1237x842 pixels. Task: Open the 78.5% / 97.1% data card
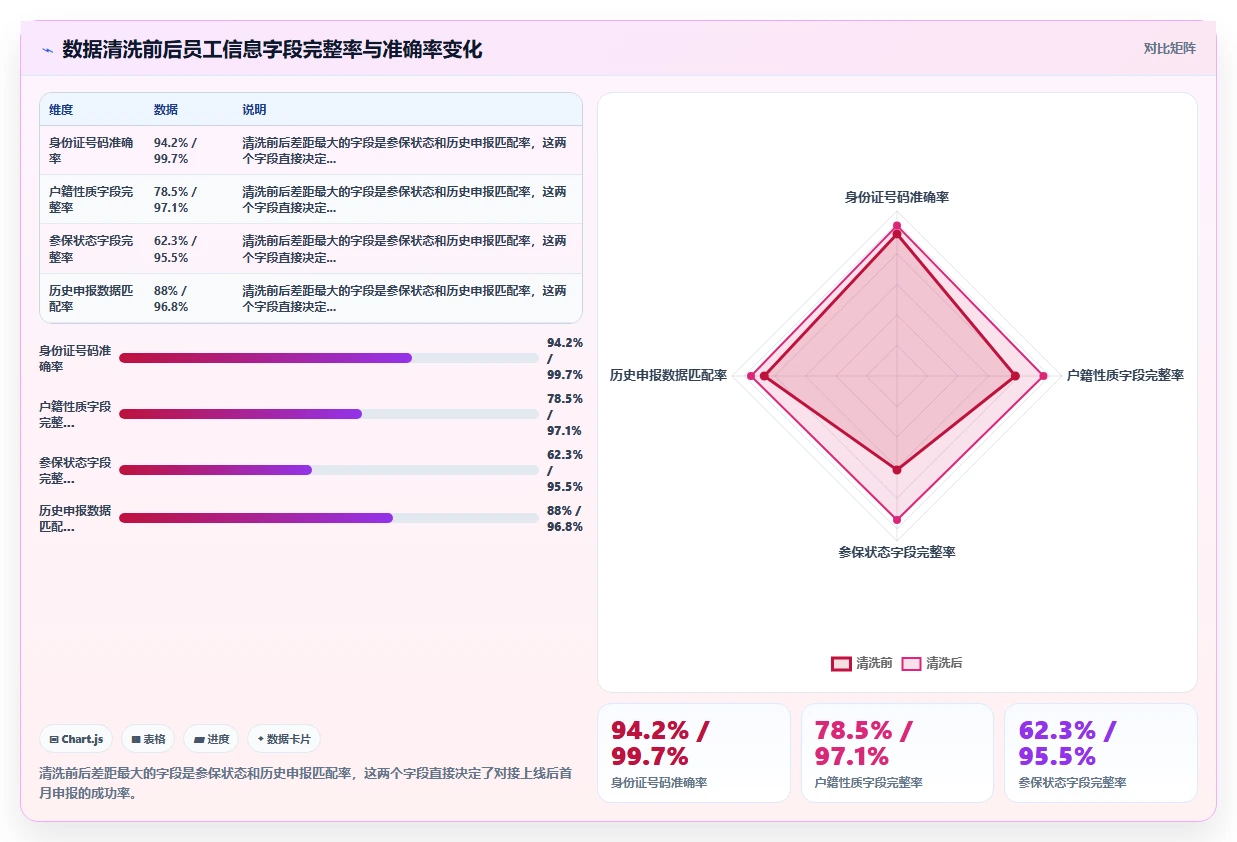click(897, 753)
